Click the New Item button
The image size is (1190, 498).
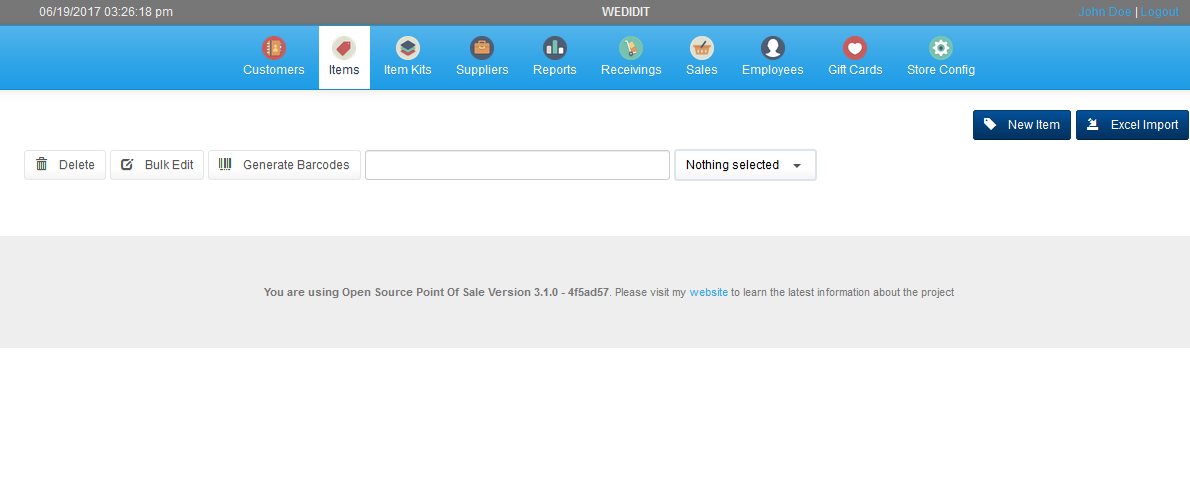[x=1022, y=125]
